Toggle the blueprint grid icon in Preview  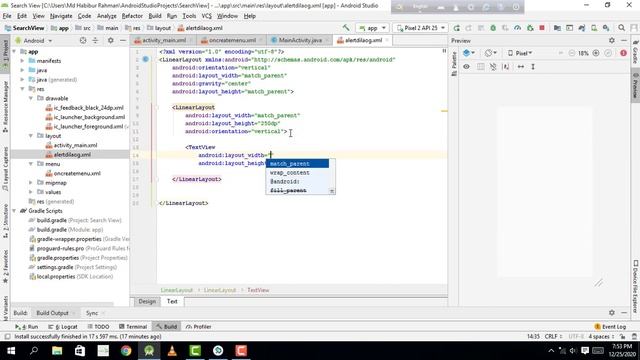(480, 67)
